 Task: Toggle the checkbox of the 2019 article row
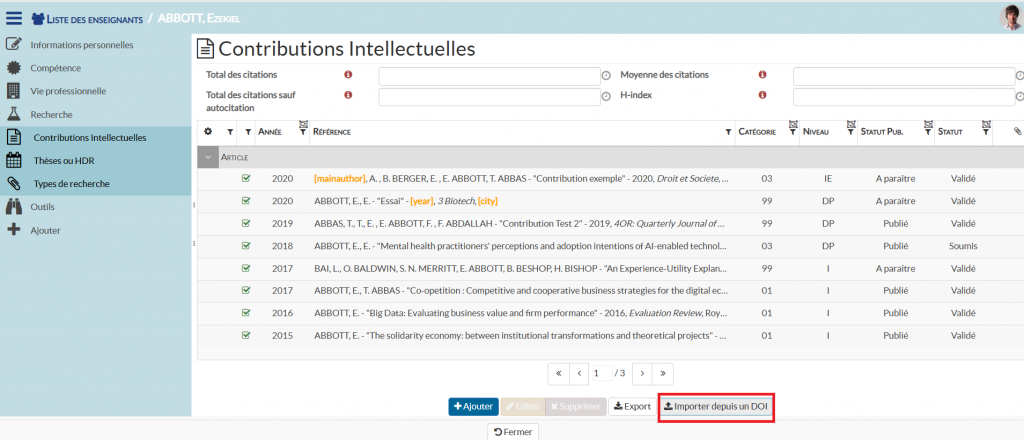coord(246,223)
